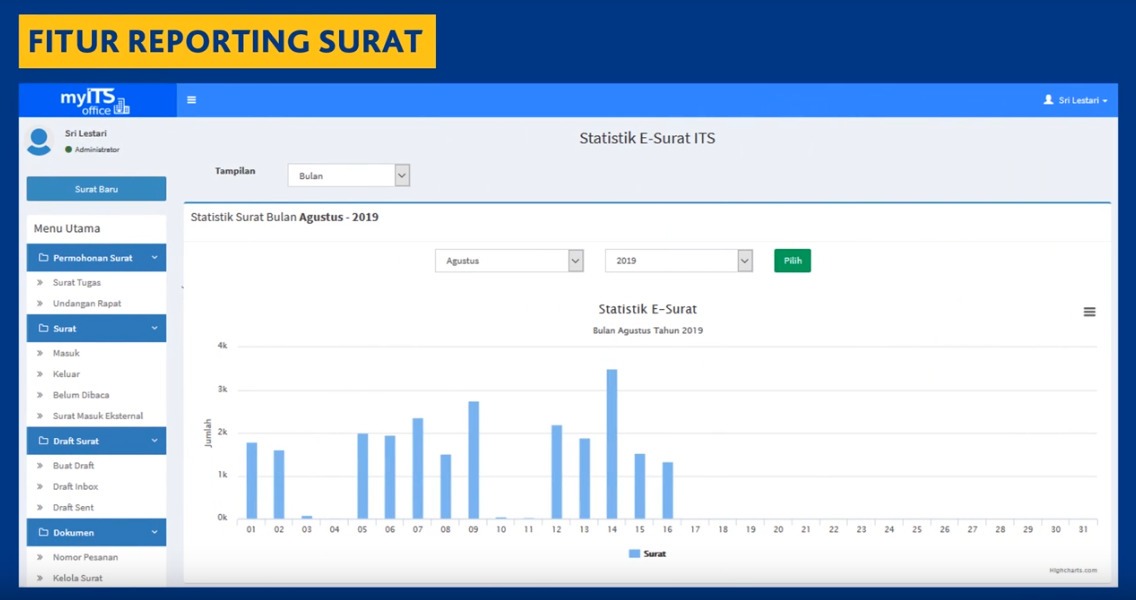Collapse the Permohonan Surat section chevron
This screenshot has width=1136, height=600.
point(154,258)
